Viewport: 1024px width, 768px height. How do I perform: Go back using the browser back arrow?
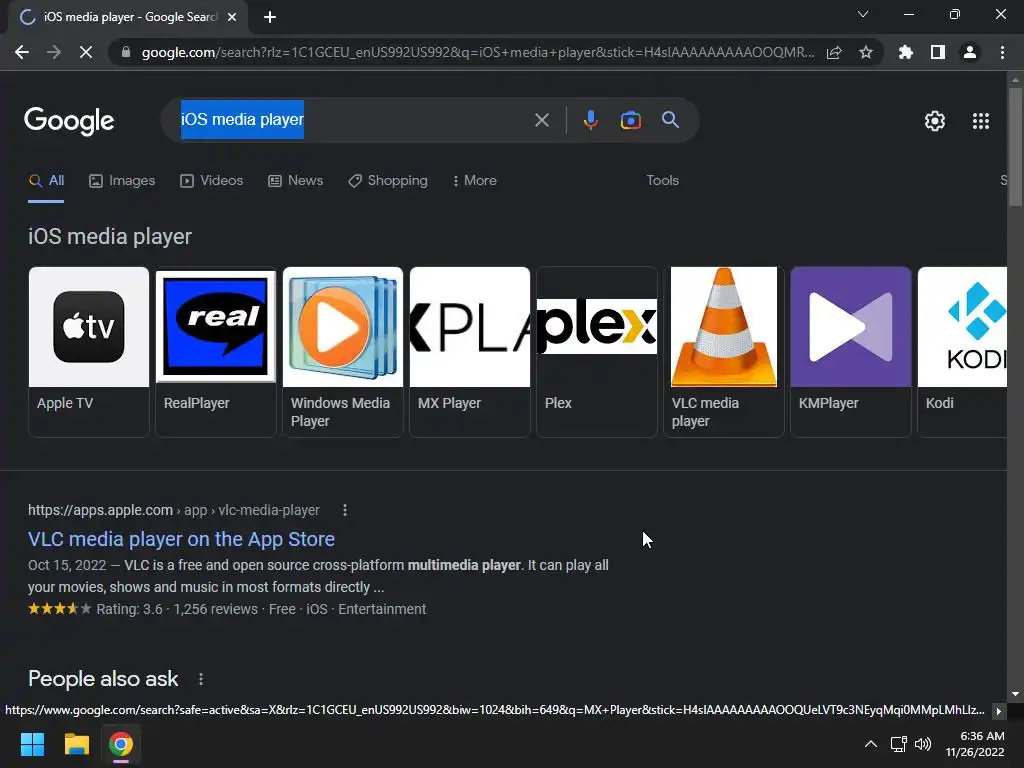(x=22, y=52)
